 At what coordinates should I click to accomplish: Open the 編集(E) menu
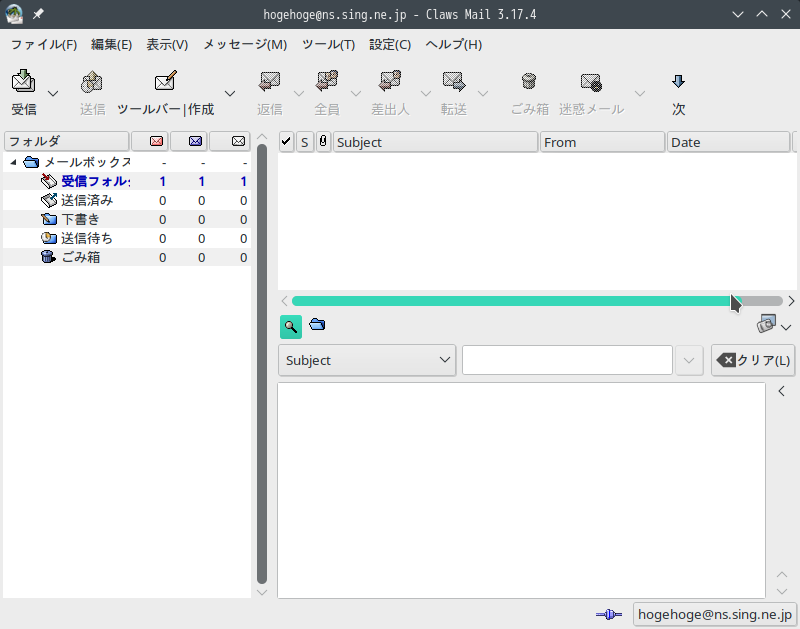(x=111, y=45)
